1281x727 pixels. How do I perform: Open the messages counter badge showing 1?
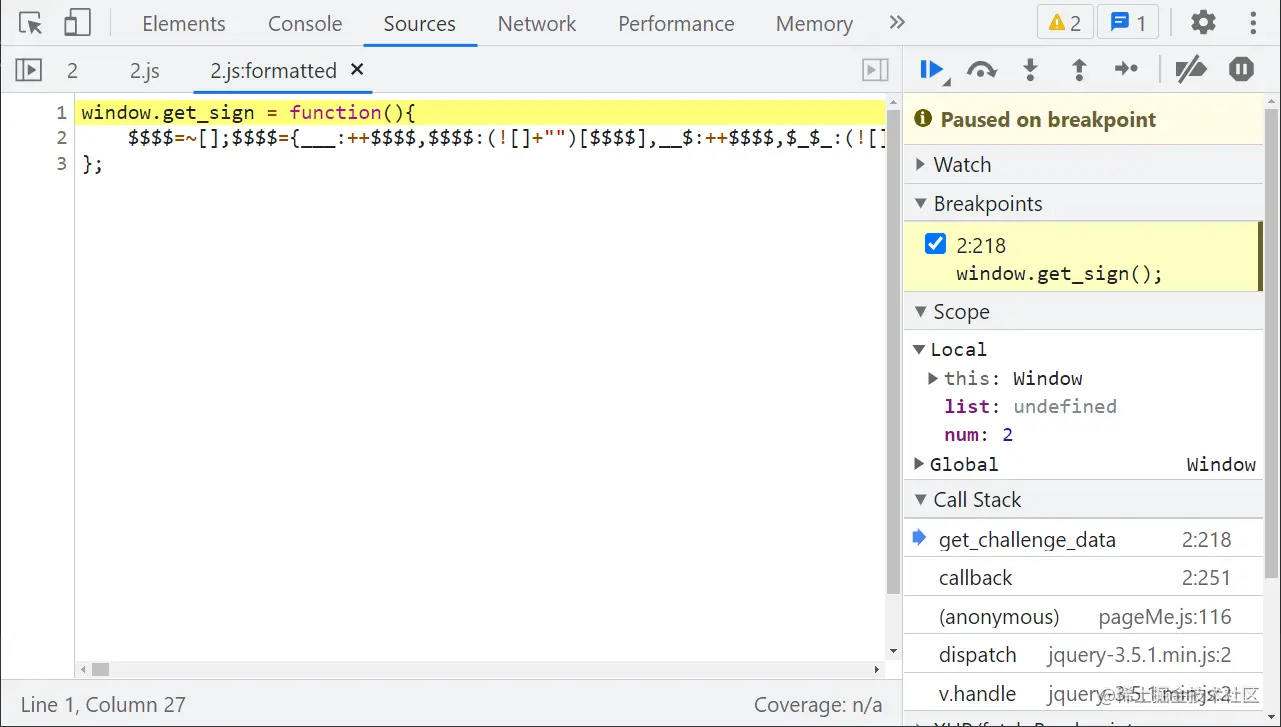tap(1128, 23)
